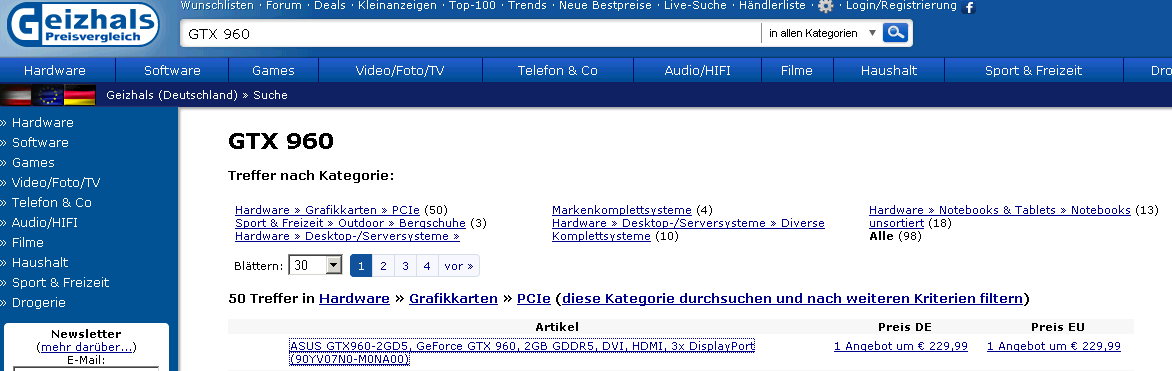Click Geizhals (Deutschland) breadcrumb

172,95
